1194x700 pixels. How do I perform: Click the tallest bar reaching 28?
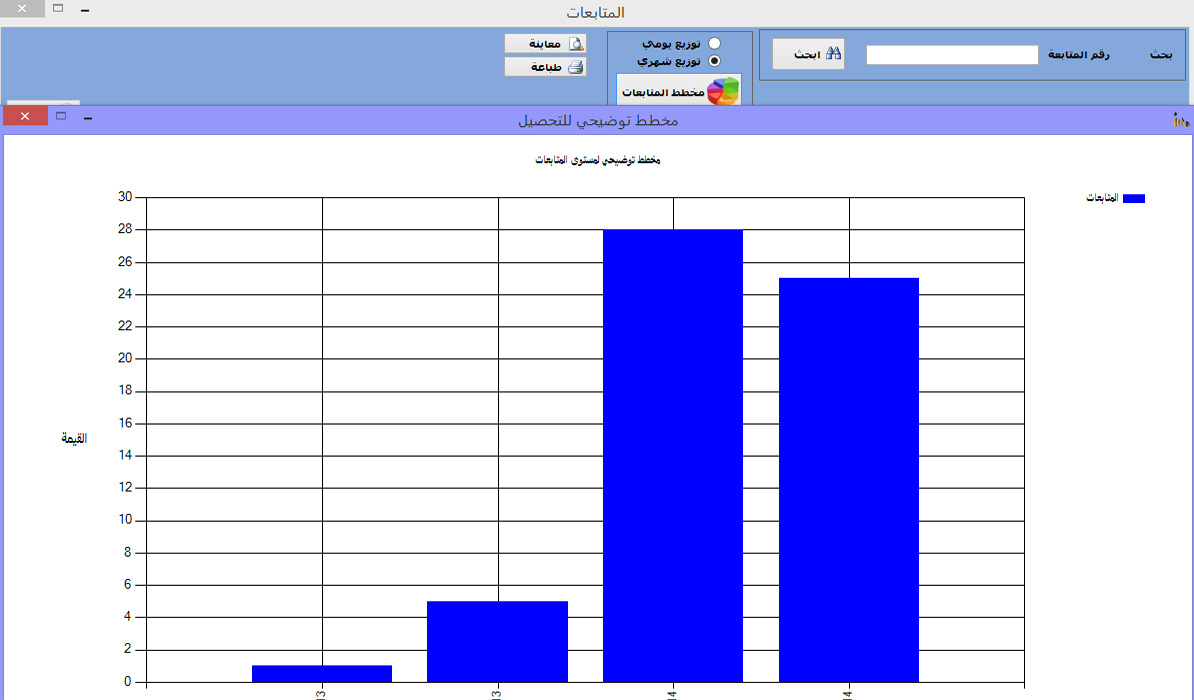pyautogui.click(x=673, y=455)
